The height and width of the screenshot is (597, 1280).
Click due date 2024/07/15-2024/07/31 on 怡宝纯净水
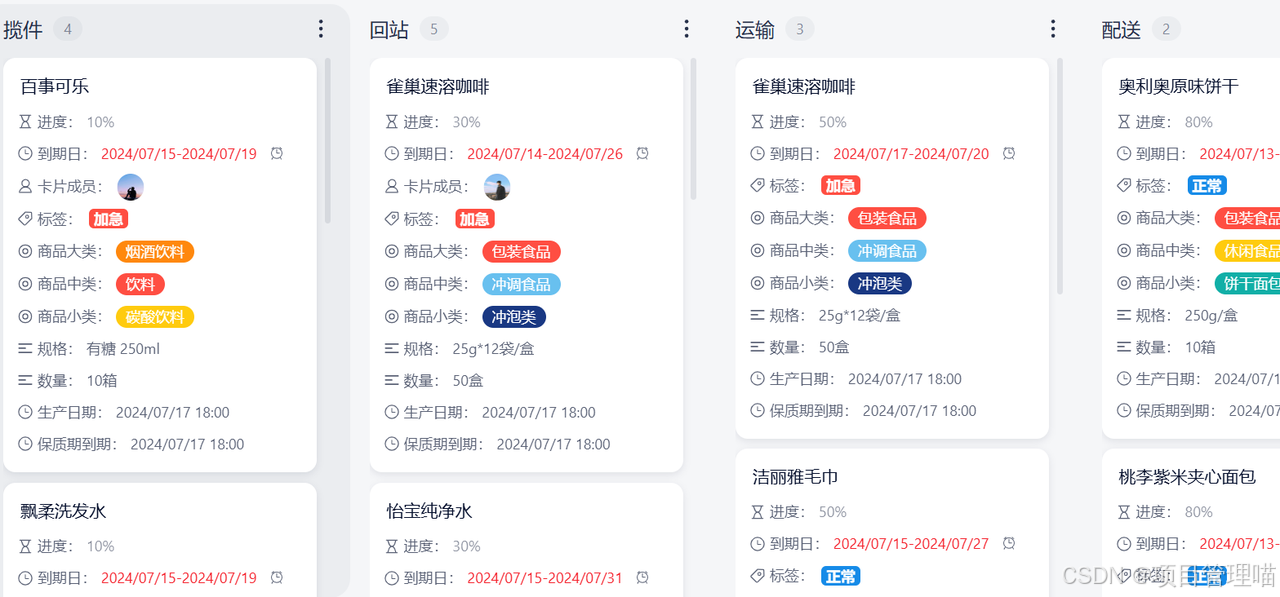(545, 578)
